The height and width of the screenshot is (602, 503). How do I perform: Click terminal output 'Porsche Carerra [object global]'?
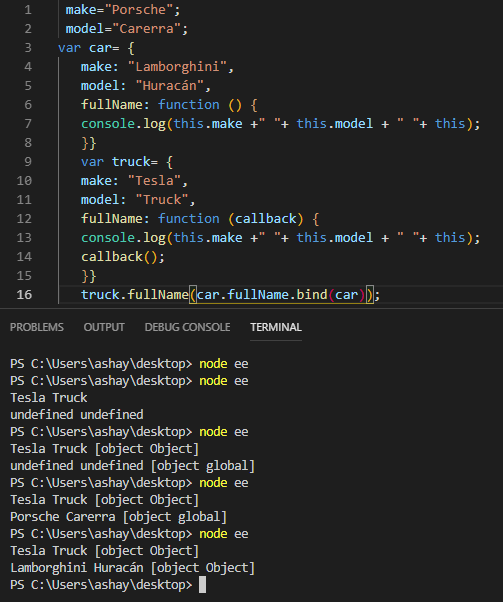coord(118,517)
